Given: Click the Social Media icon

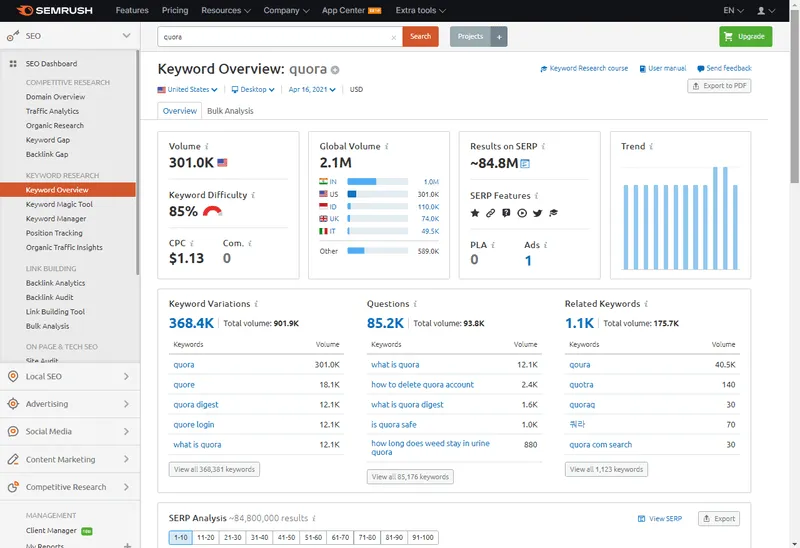Looking at the screenshot, I should [13, 431].
